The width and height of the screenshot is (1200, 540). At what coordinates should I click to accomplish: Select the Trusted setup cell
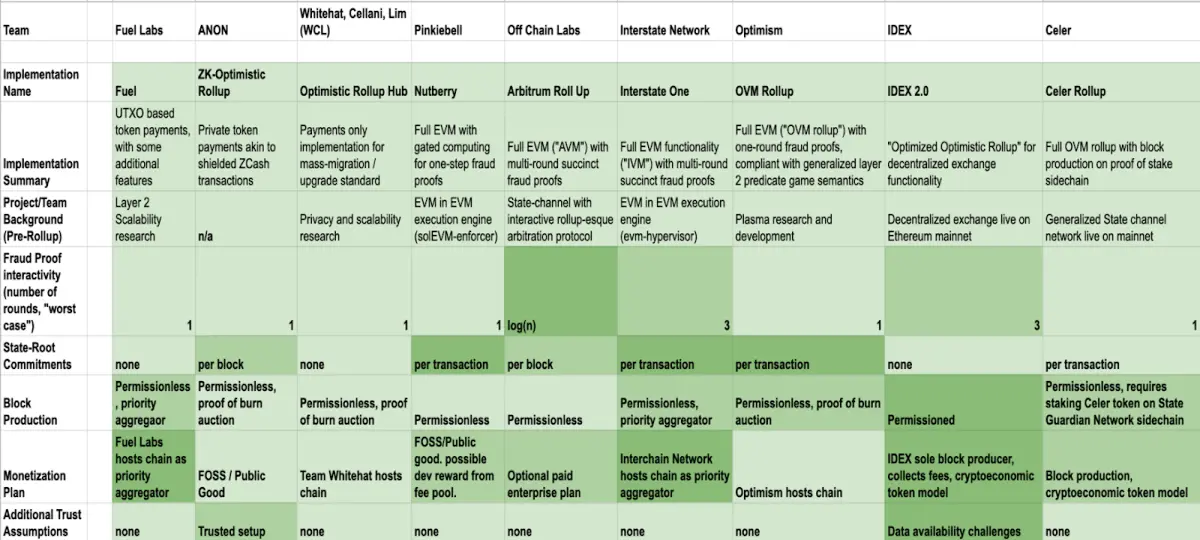click(x=245, y=522)
